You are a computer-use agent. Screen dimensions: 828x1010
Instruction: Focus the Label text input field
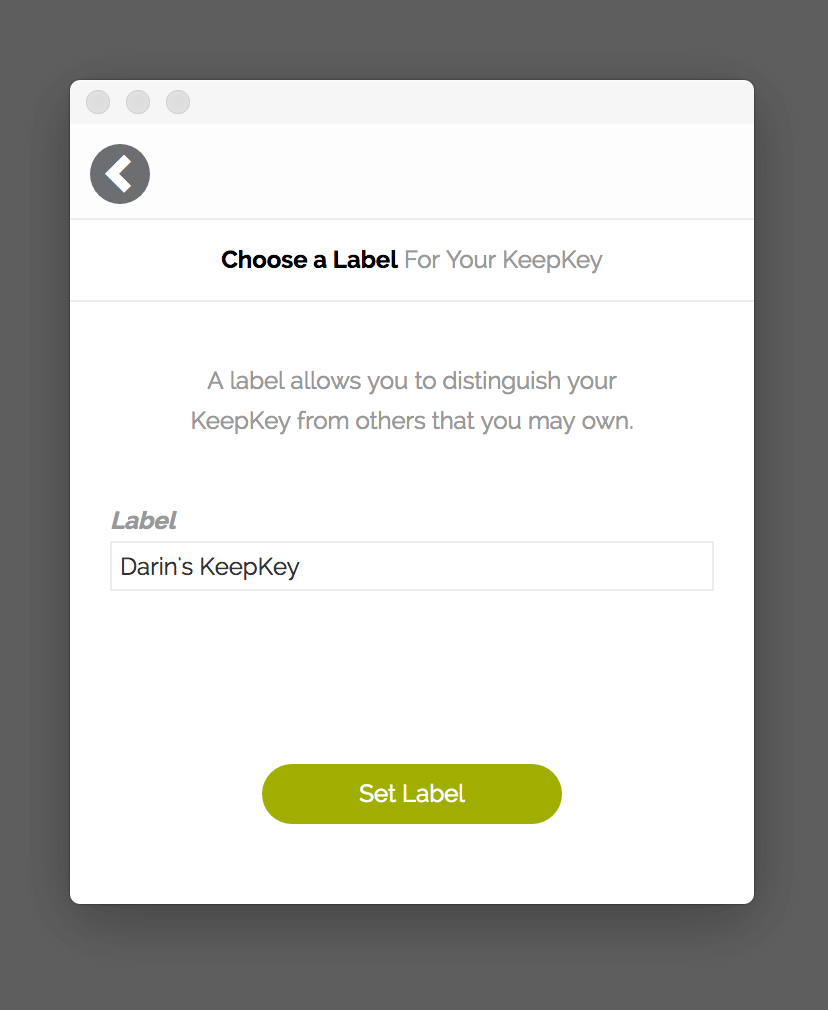(412, 566)
